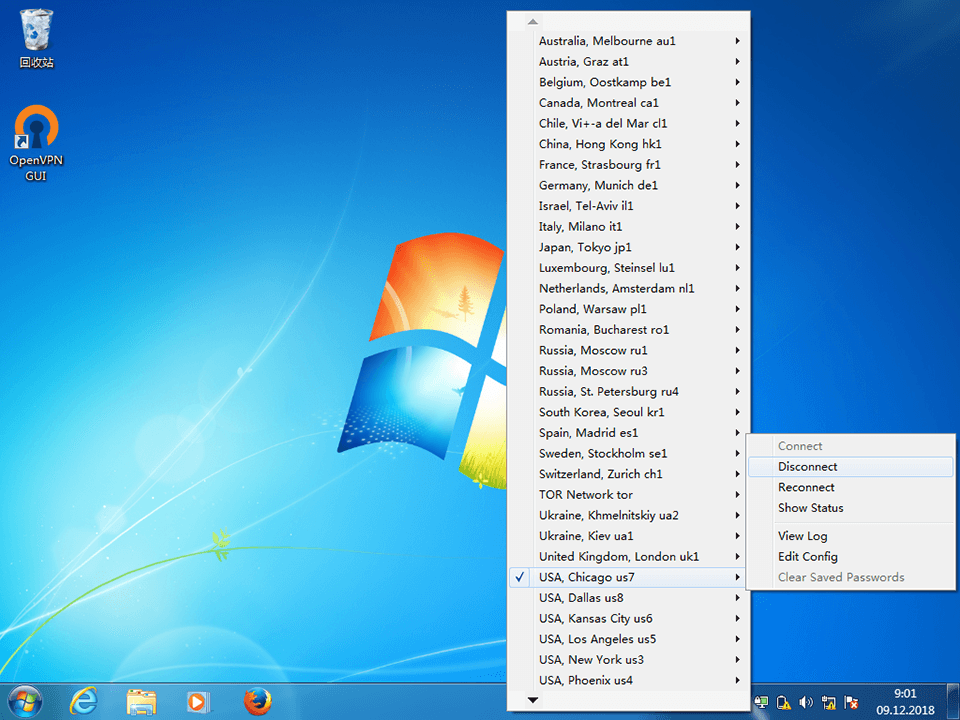Select Luxembourg, Steinsel lu1 server
The height and width of the screenshot is (720, 960).
(628, 268)
